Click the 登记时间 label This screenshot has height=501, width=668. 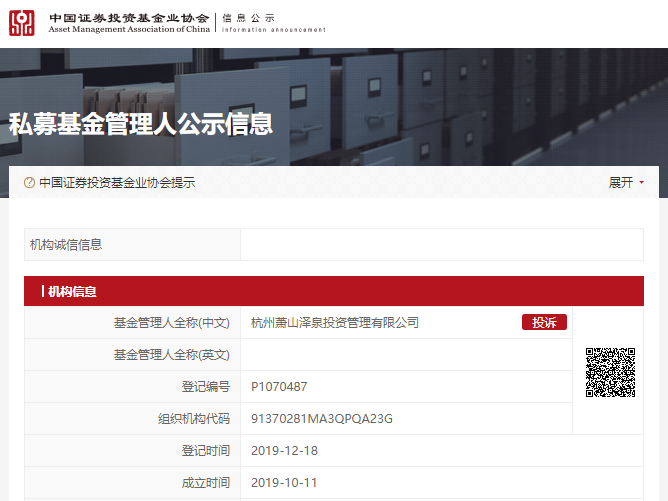coord(206,451)
